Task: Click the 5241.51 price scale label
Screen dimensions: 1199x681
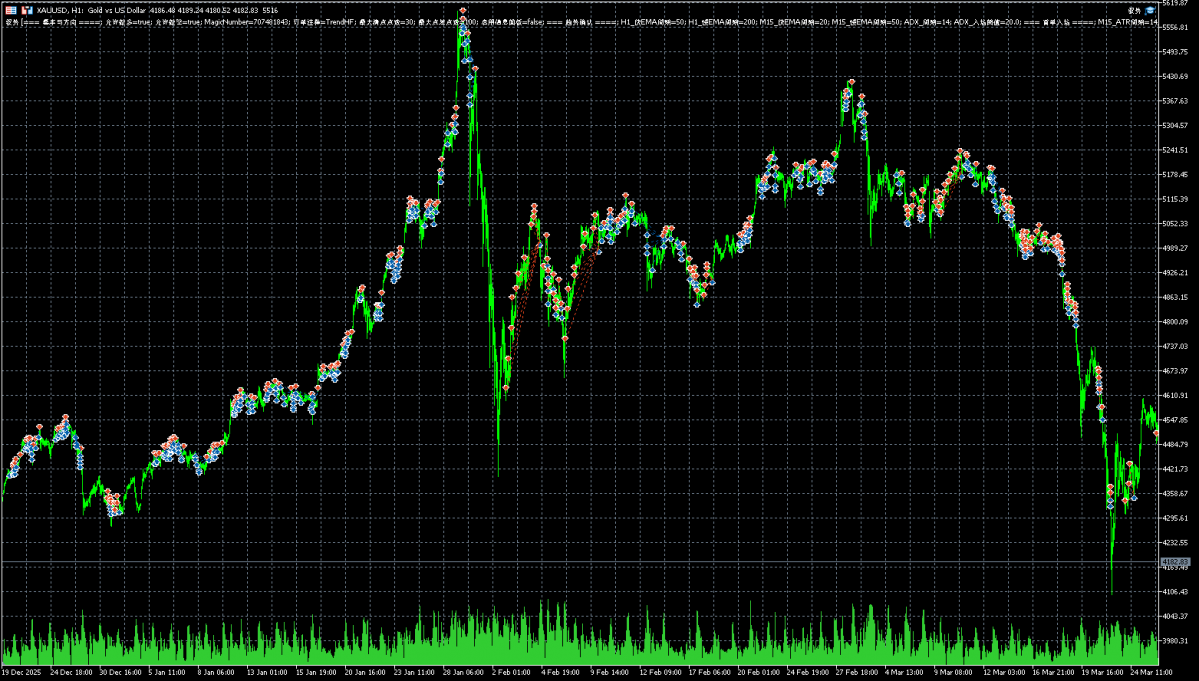Action: point(1175,150)
